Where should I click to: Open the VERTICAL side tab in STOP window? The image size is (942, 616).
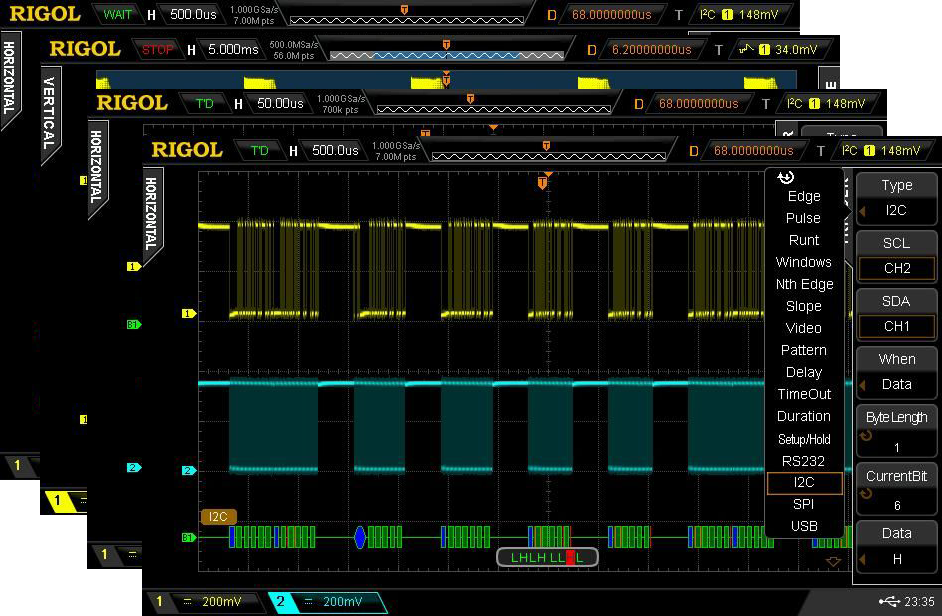click(49, 114)
